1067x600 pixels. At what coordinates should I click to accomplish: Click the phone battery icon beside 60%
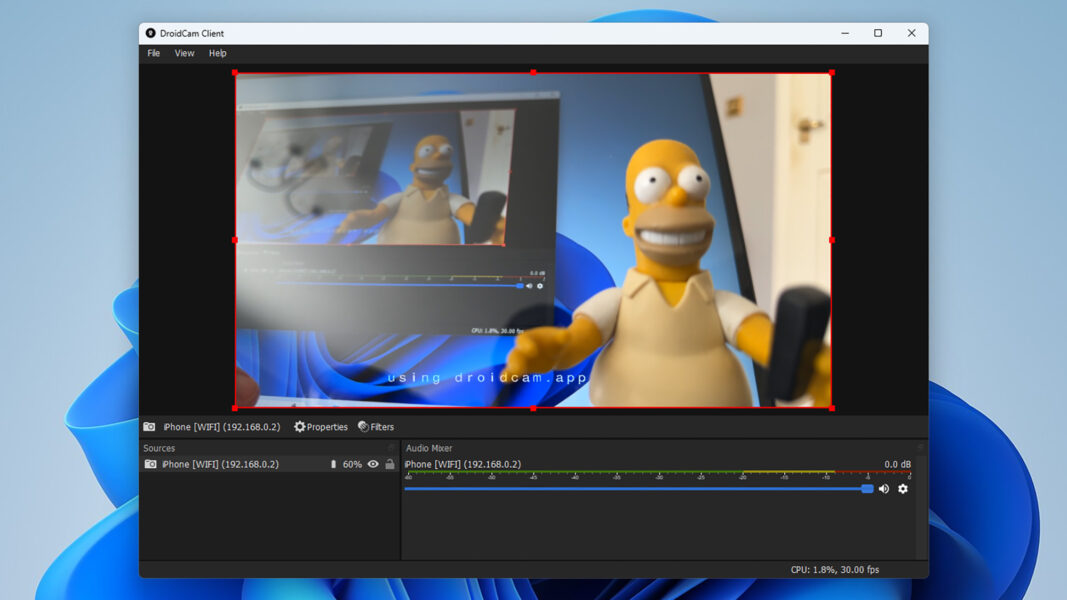pos(333,464)
